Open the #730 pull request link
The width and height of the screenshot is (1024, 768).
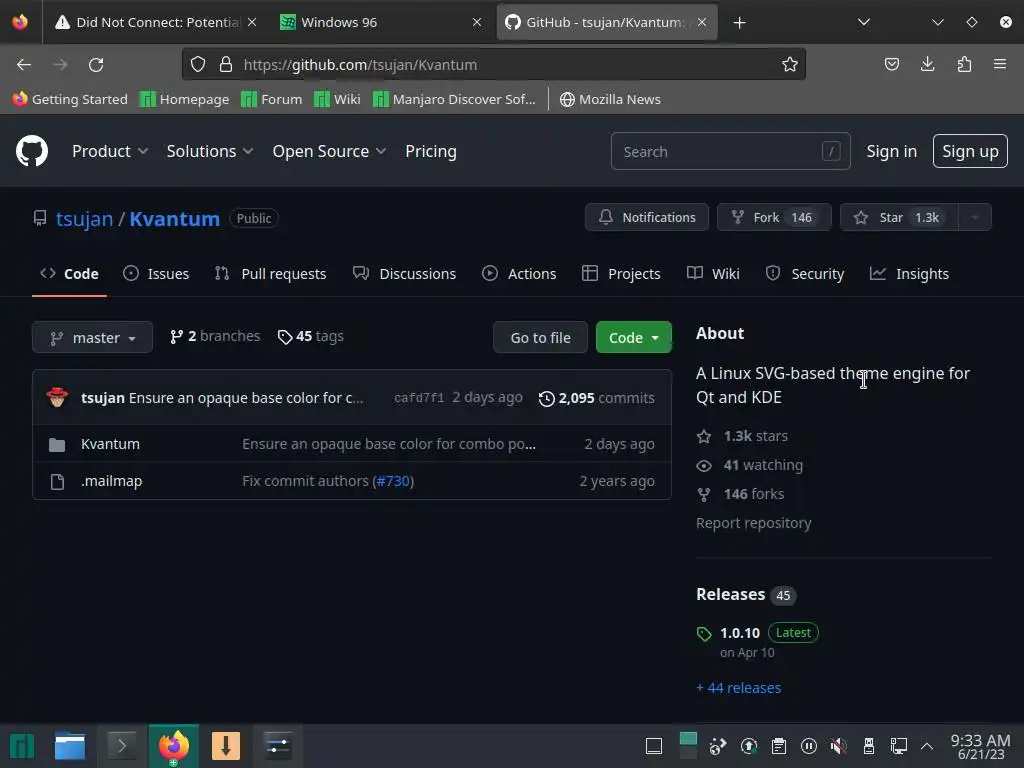393,481
